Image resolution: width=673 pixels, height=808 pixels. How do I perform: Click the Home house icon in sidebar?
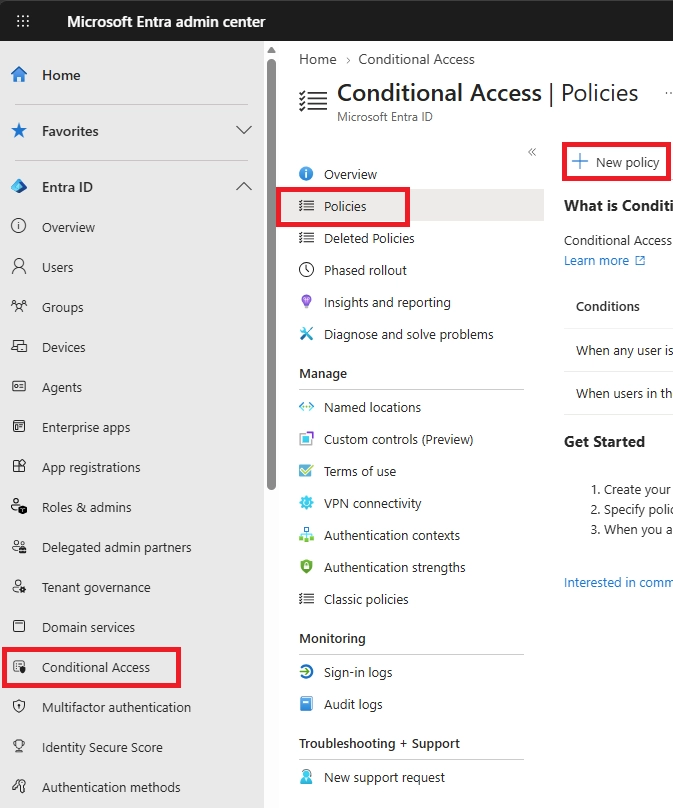19,75
